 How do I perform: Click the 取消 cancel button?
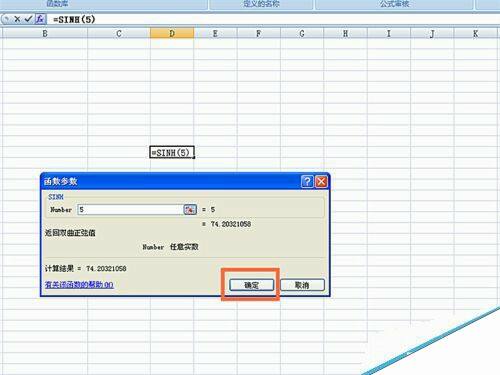pos(302,285)
